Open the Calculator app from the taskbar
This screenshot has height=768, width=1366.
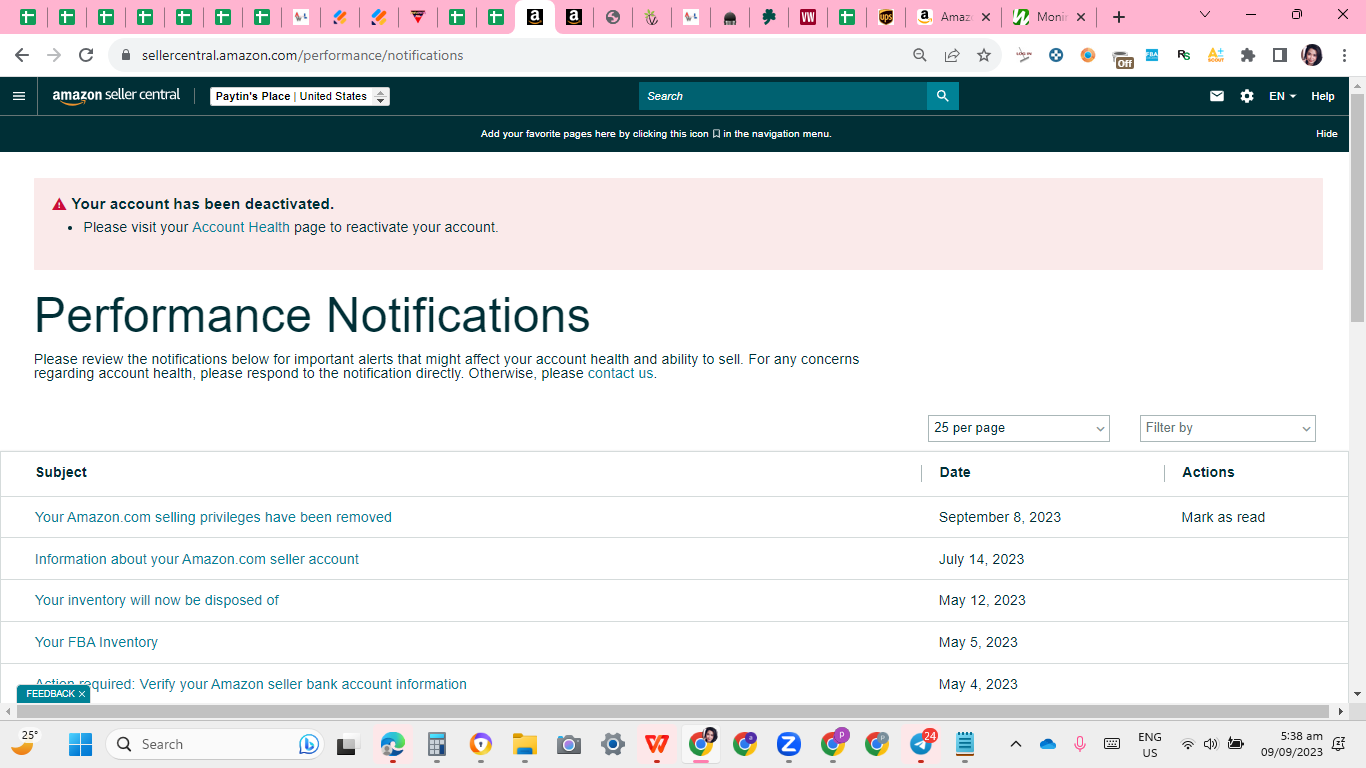tap(436, 744)
